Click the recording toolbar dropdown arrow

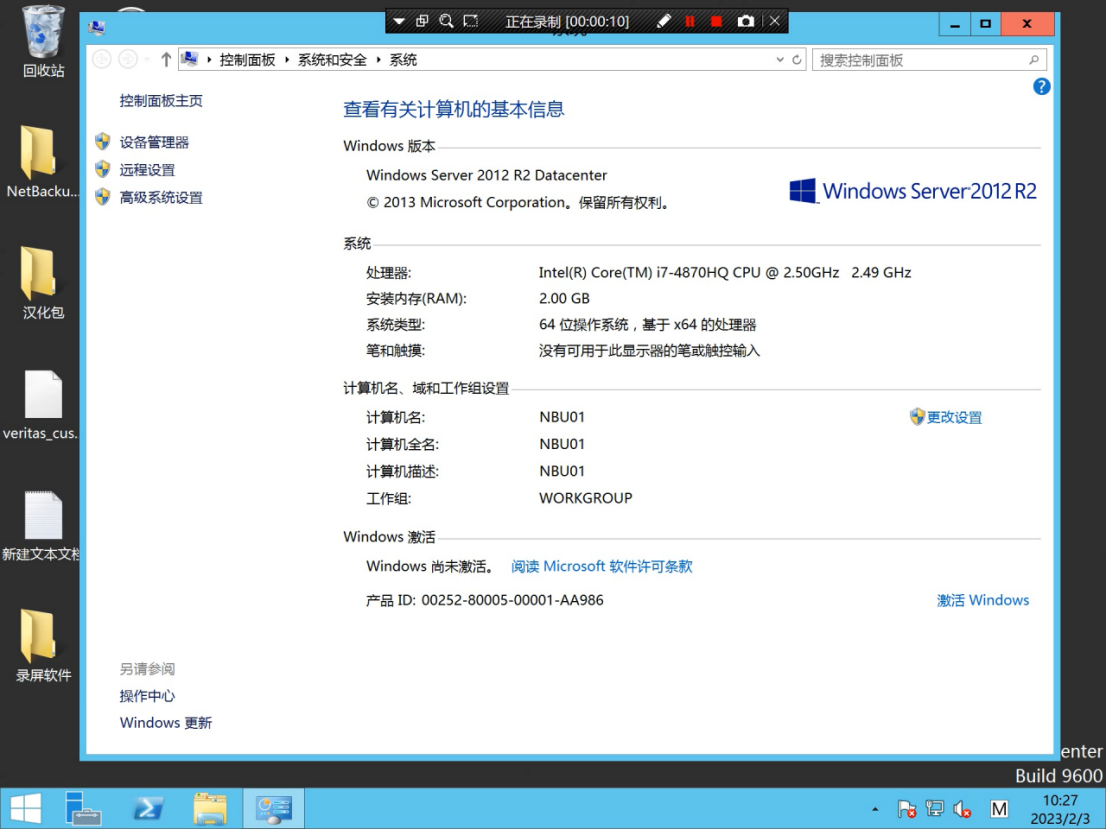click(x=399, y=21)
